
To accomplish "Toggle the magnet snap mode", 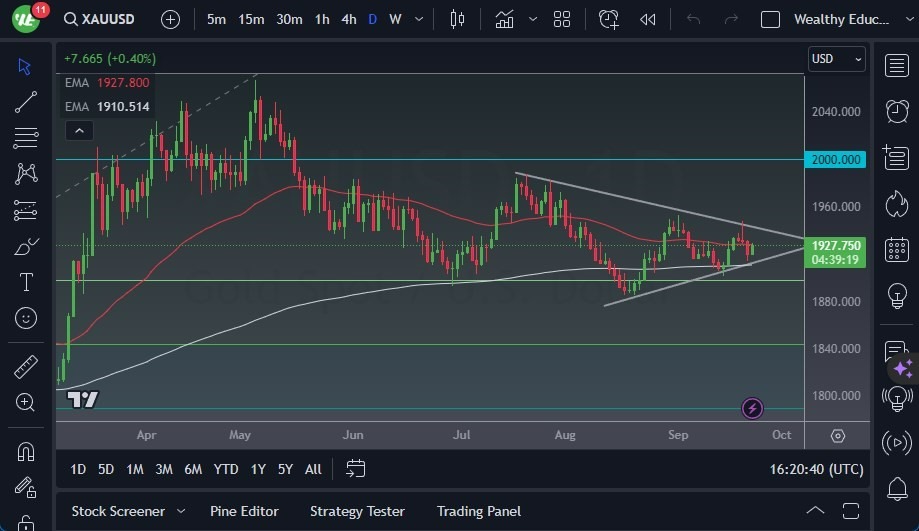I will [26, 451].
